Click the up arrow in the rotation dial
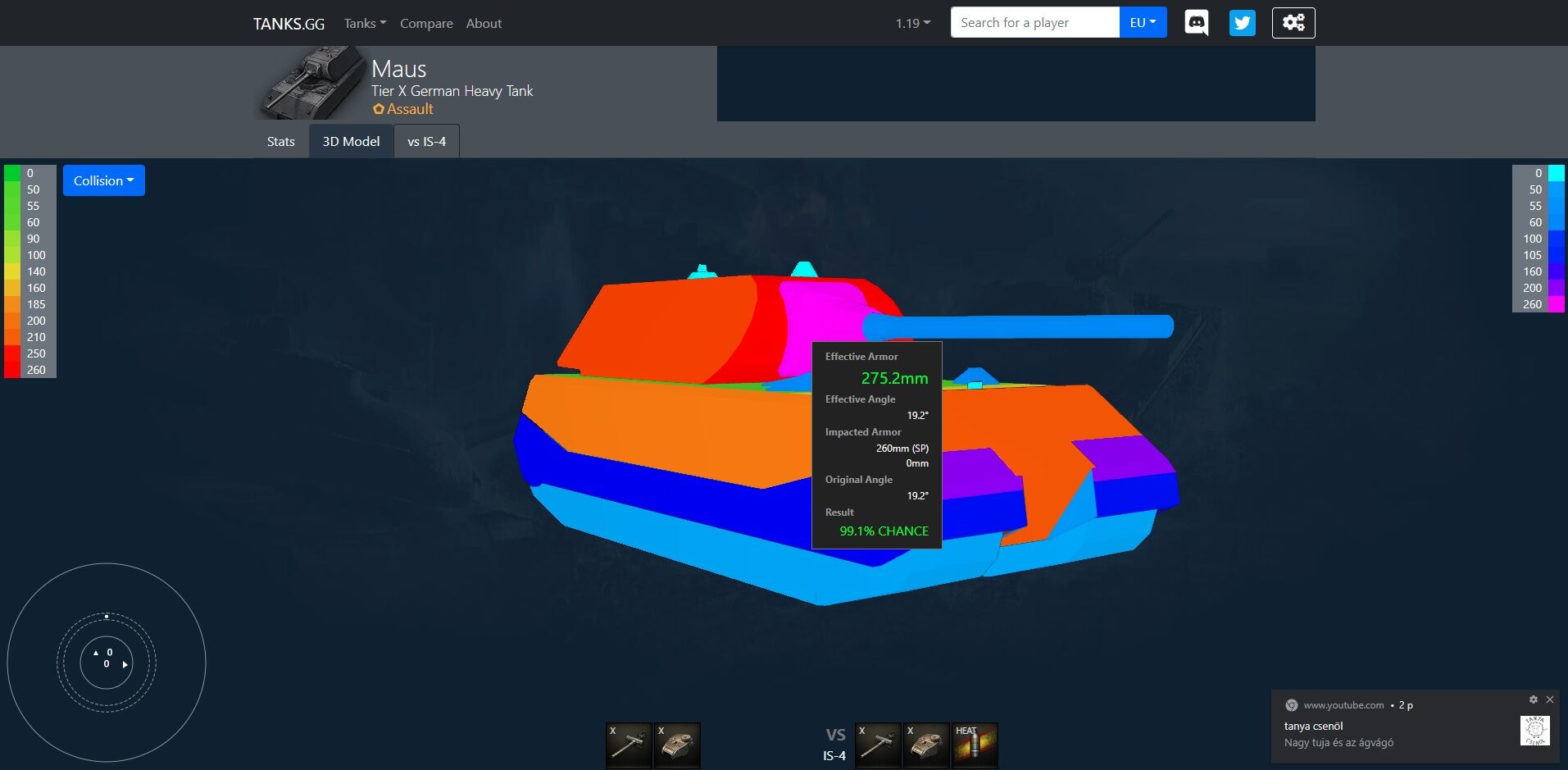The image size is (1568, 770). coord(96,653)
